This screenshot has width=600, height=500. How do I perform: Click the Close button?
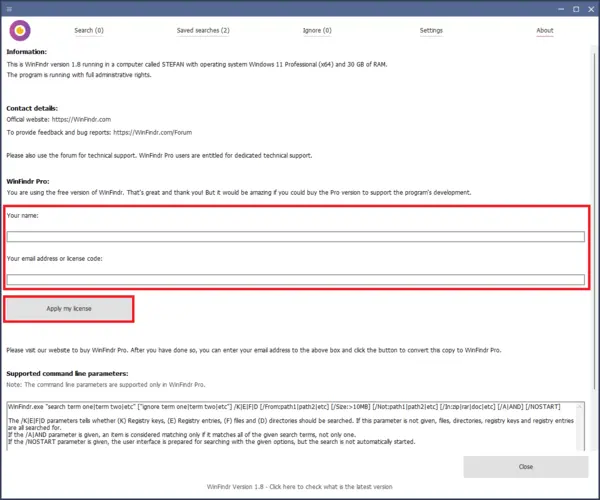click(x=526, y=467)
